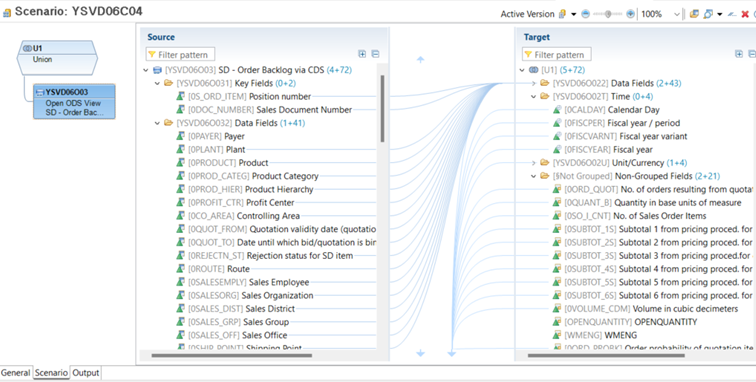This screenshot has height=382, width=756.
Task: Collapse the source Data Fields (1+41) folder
Action: [157, 123]
